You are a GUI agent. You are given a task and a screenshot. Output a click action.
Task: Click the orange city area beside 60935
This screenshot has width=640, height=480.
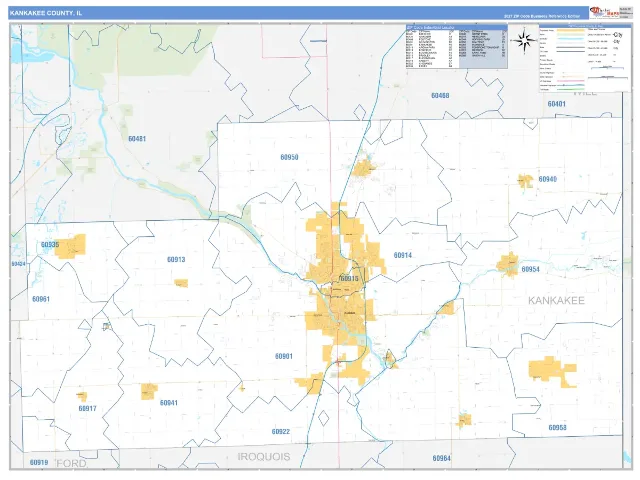point(71,247)
